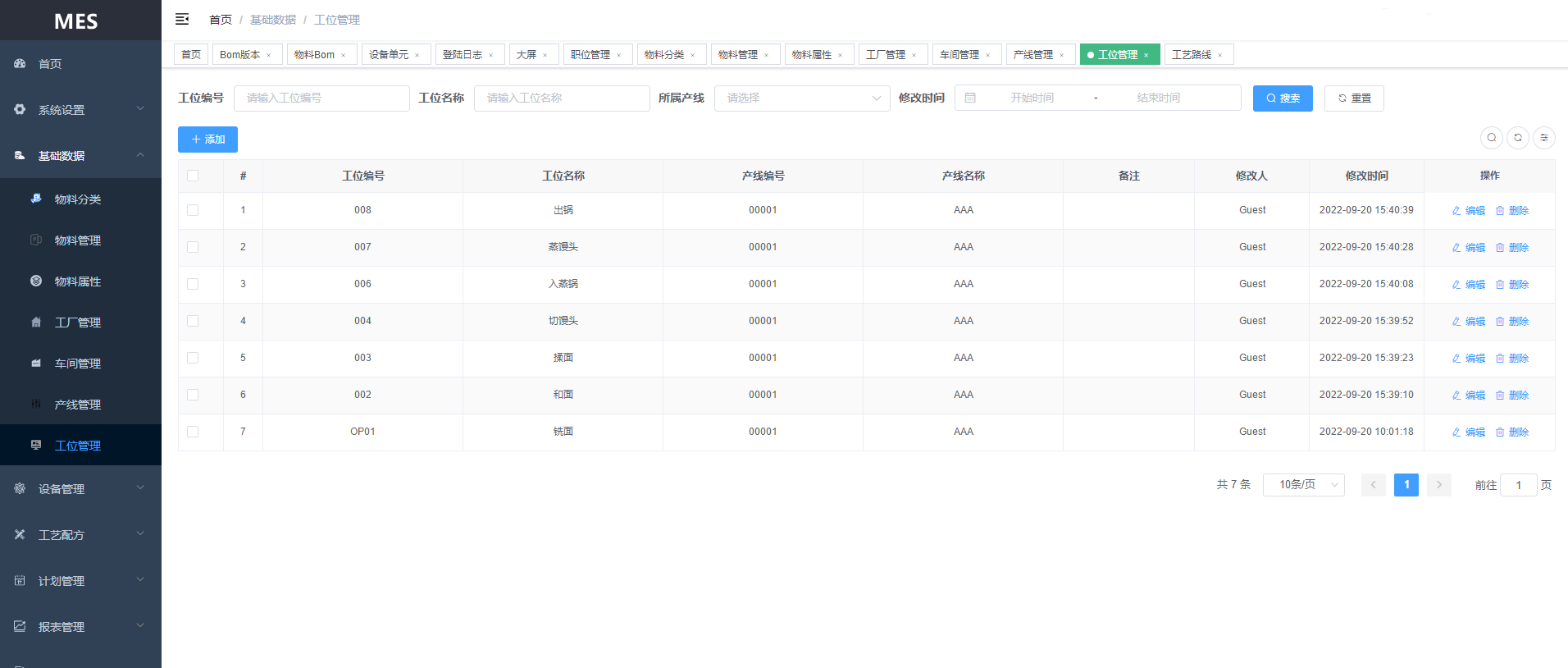Click the blue 添加 button
Image resolution: width=1568 pixels, height=668 pixels.
pyautogui.click(x=207, y=140)
